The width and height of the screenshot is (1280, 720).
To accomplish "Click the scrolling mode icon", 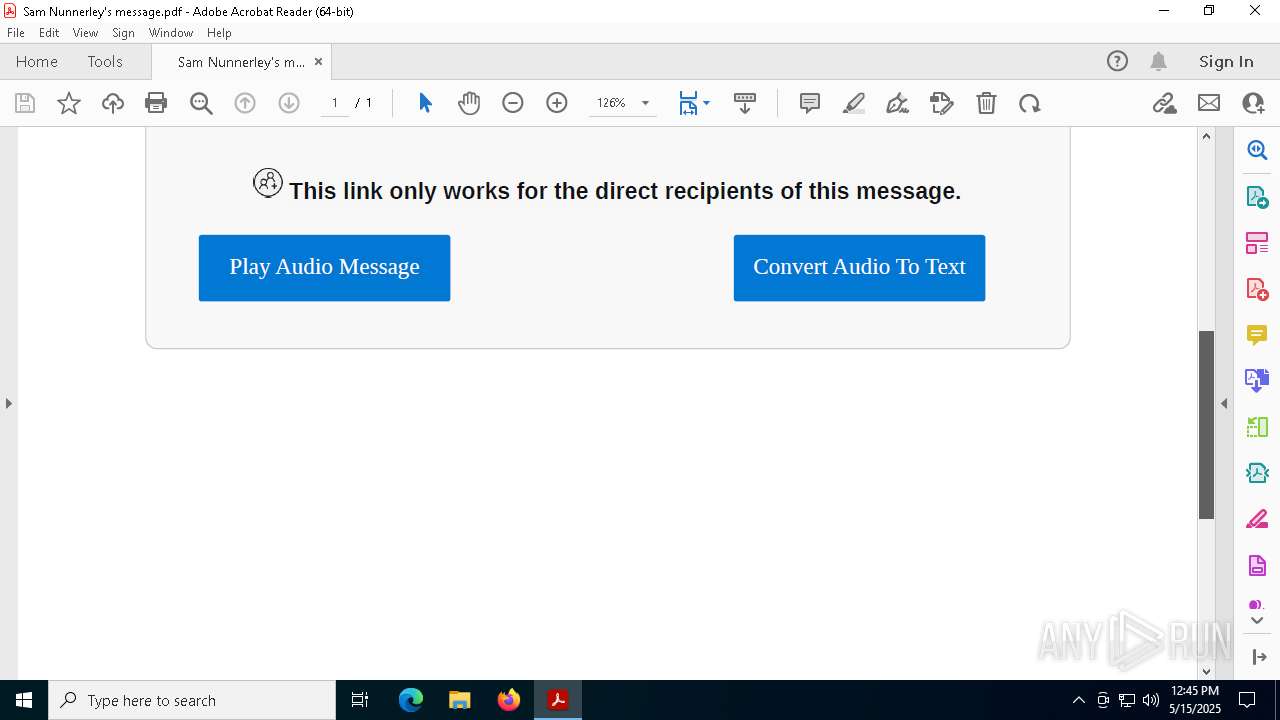I will [x=745, y=103].
